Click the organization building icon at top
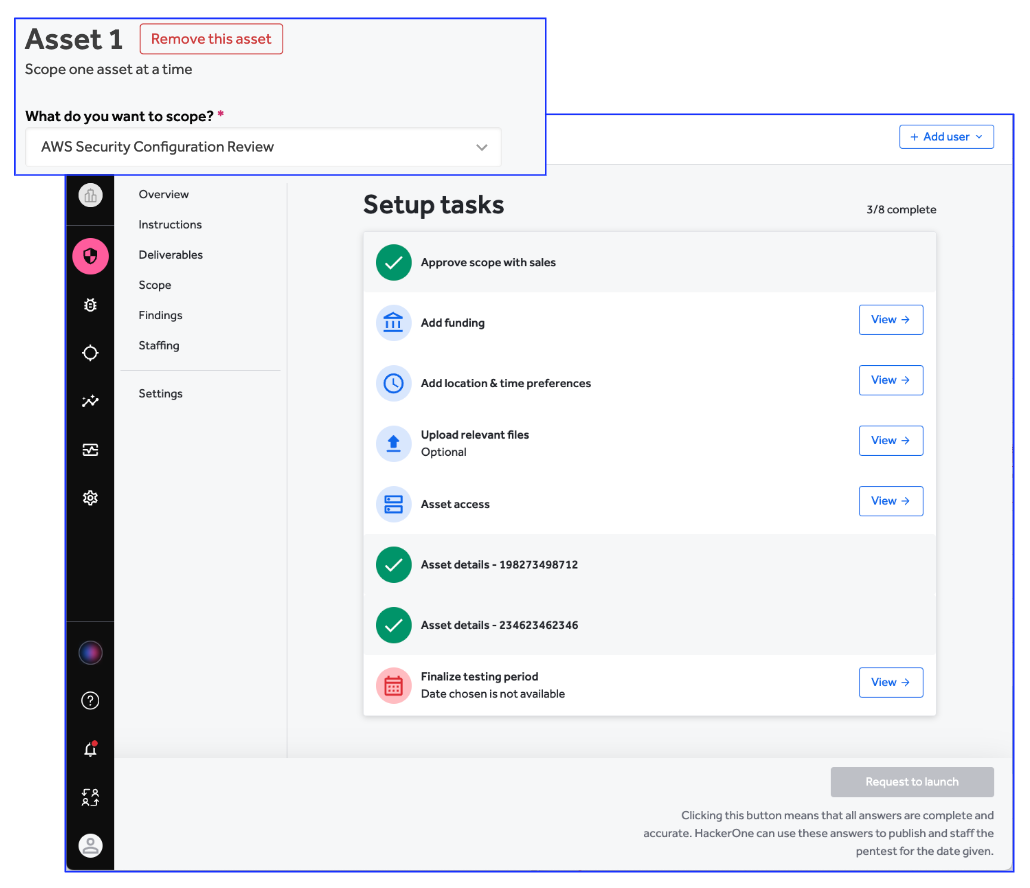The height and width of the screenshot is (888, 1030). click(x=90, y=195)
